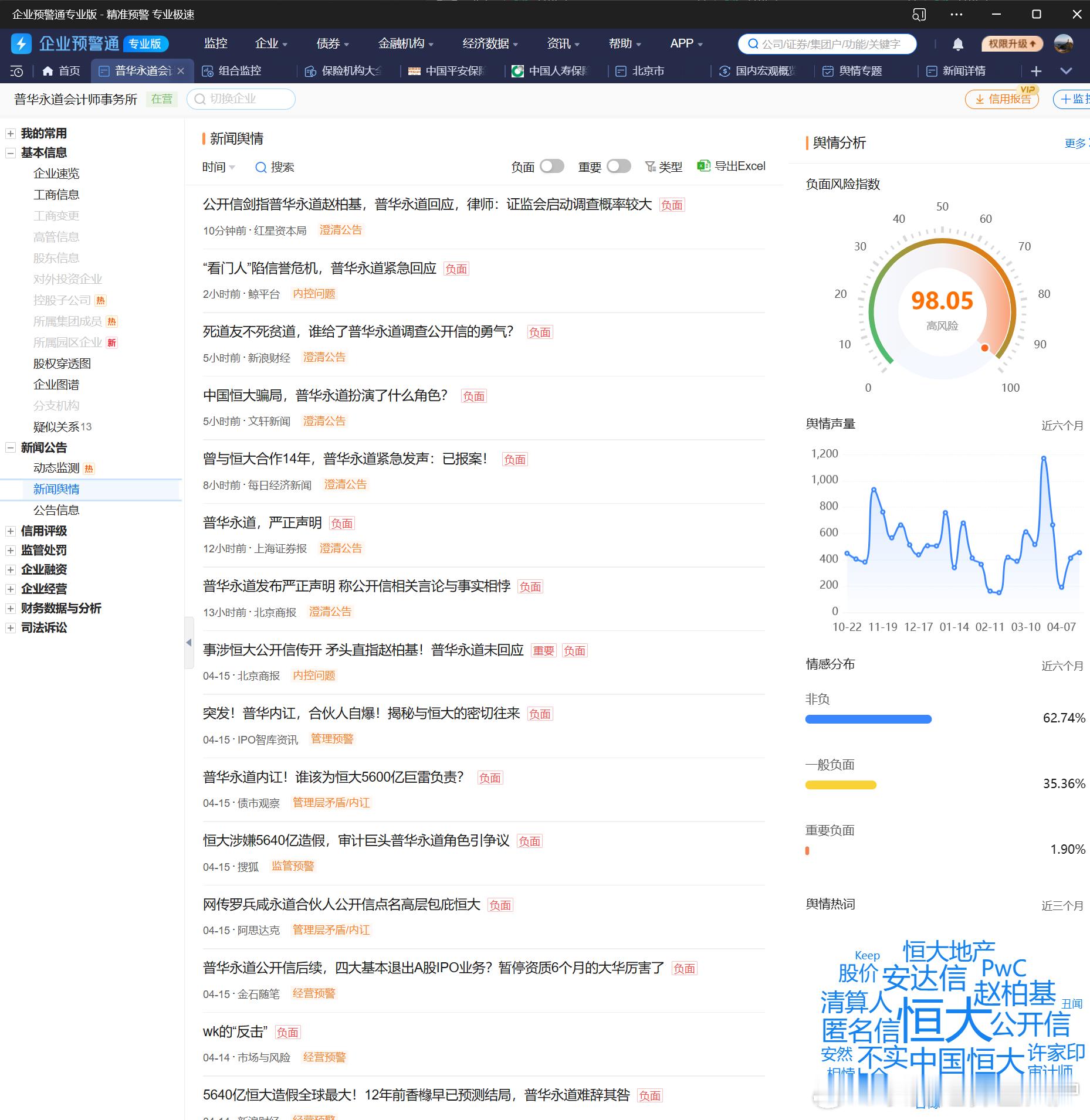Open the 帮助 menu

point(625,43)
